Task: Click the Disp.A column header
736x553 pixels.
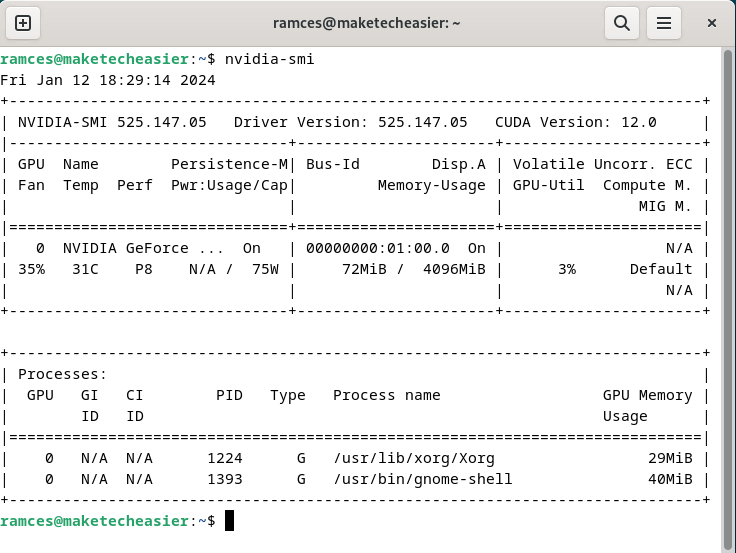Action: pos(459,164)
